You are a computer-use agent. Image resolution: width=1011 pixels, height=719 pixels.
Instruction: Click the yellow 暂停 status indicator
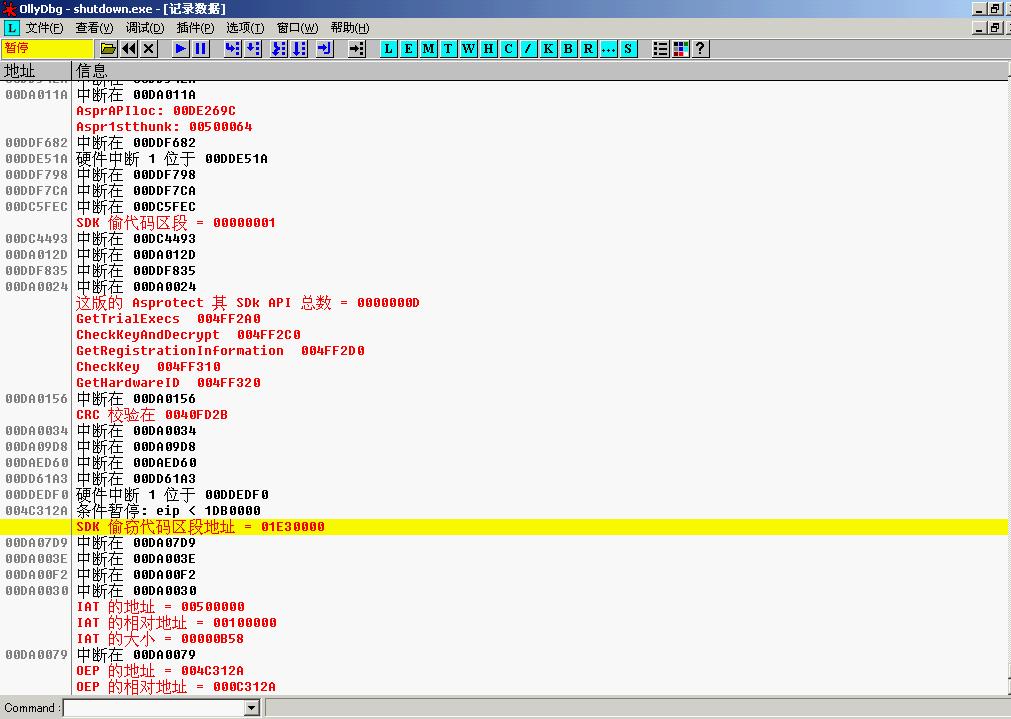click(48, 49)
